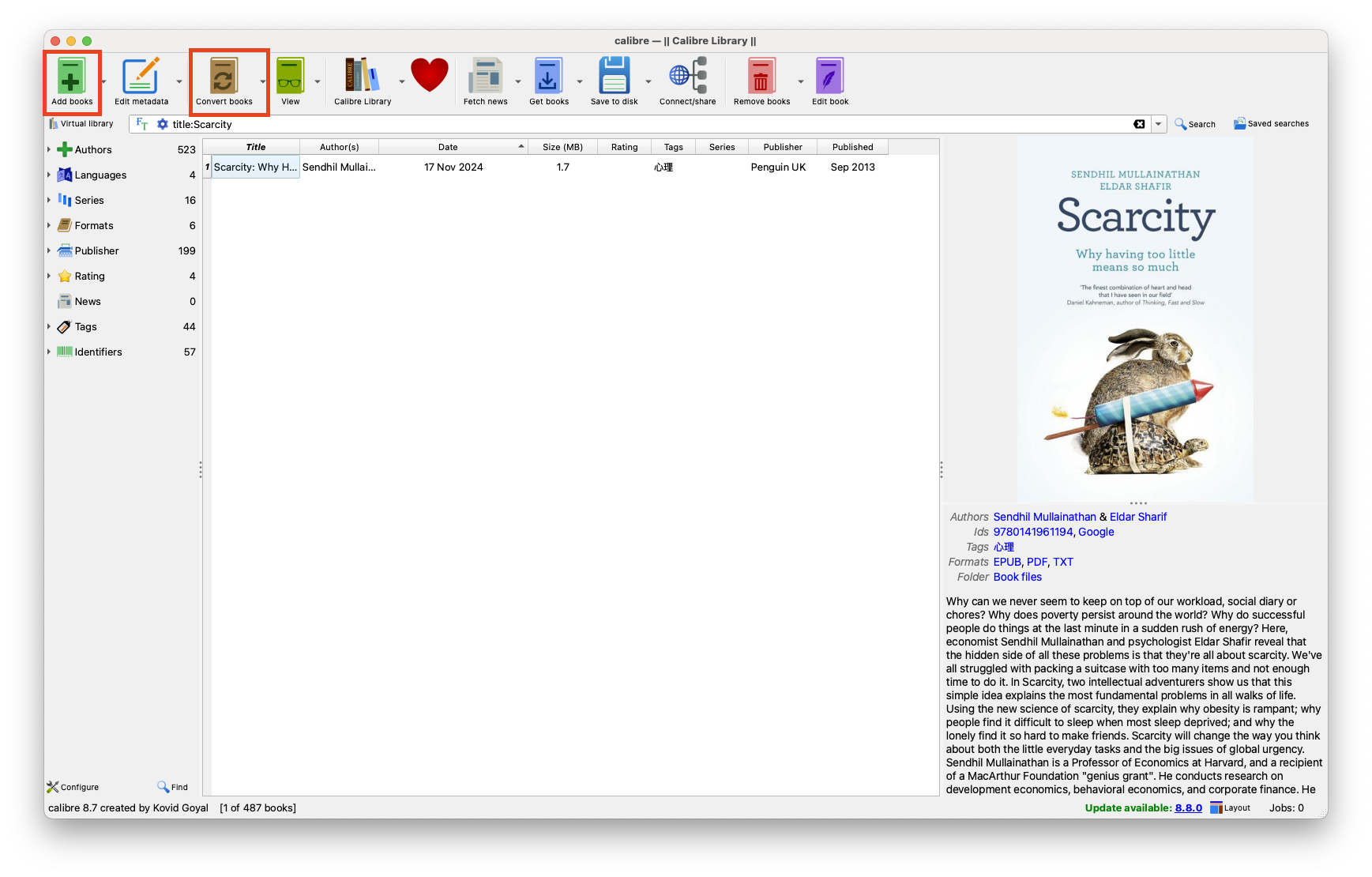Click the 心理 tag link in details
Image resolution: width=1372 pixels, height=877 pixels.
(1003, 547)
